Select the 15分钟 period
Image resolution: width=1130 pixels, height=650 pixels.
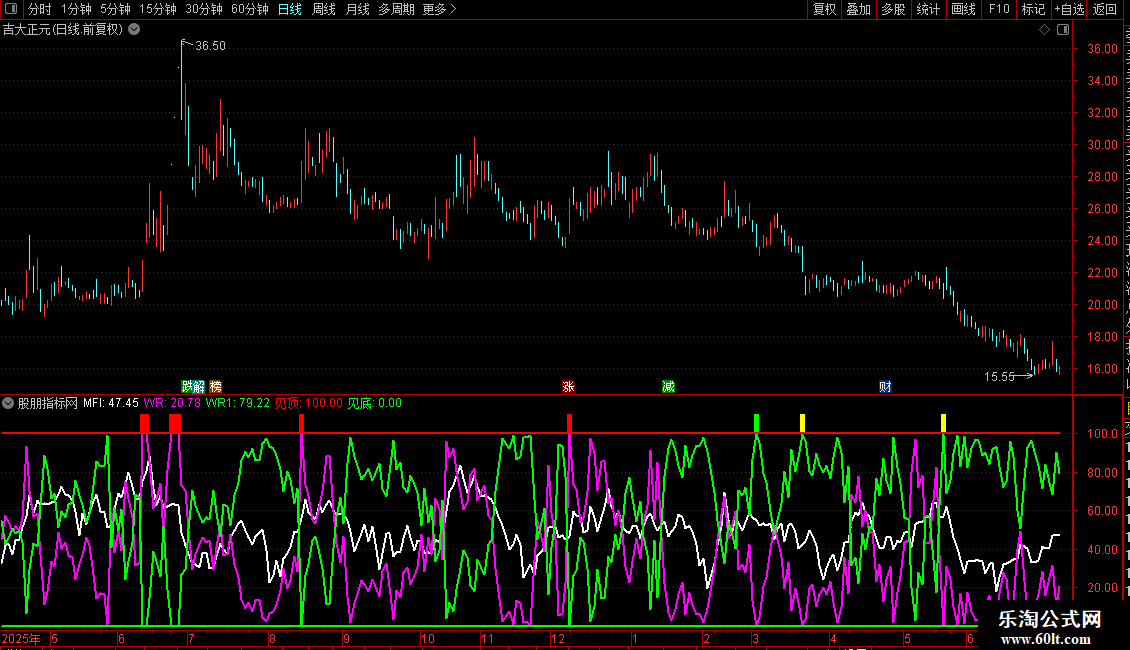(x=158, y=9)
